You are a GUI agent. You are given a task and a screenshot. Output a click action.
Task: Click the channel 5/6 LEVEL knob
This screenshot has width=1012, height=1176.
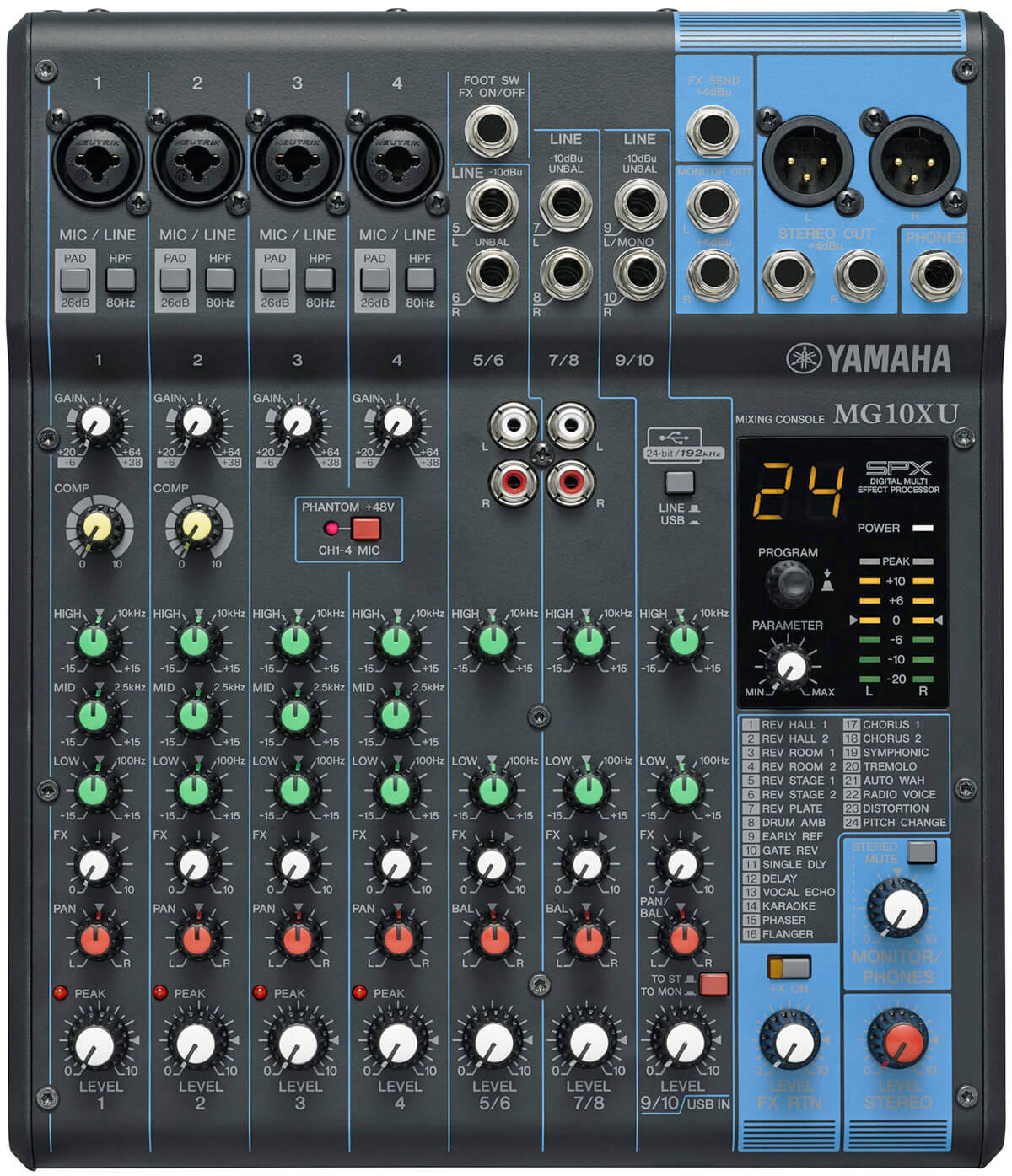pyautogui.click(x=493, y=1044)
